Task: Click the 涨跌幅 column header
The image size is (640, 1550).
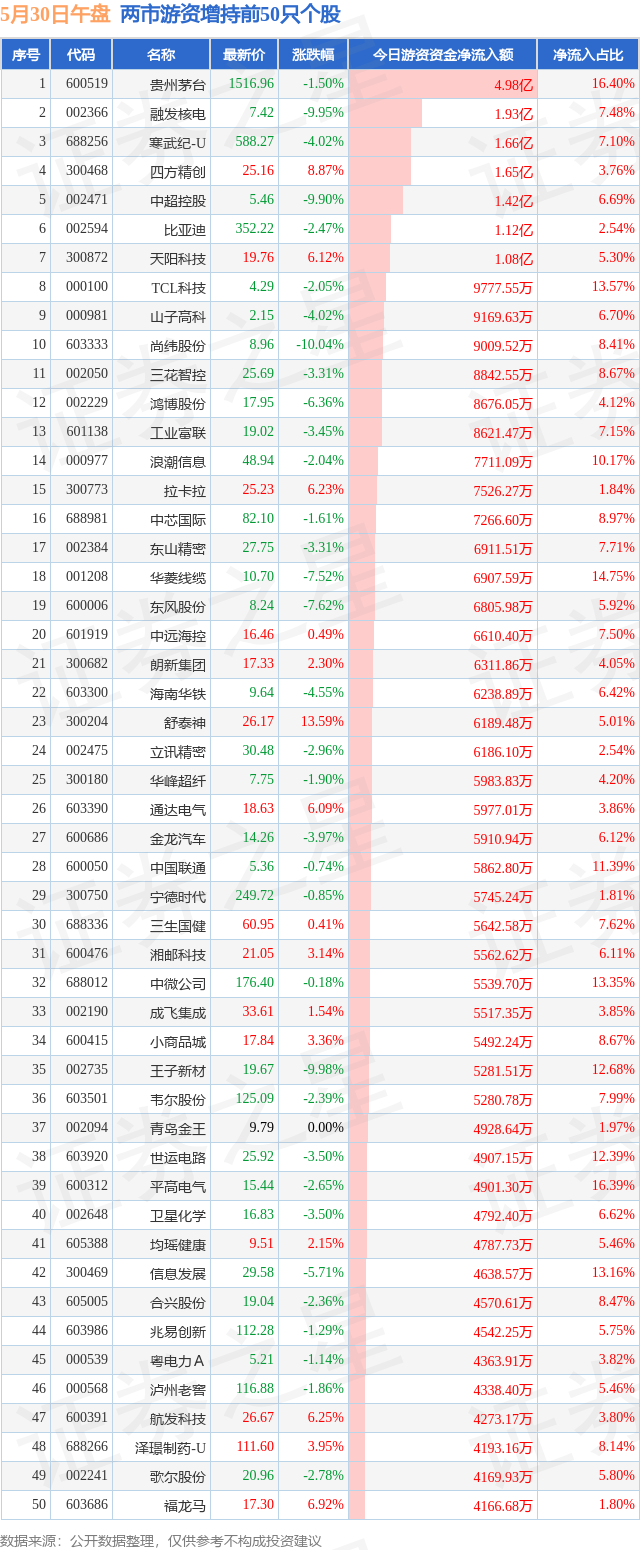Action: tap(313, 55)
